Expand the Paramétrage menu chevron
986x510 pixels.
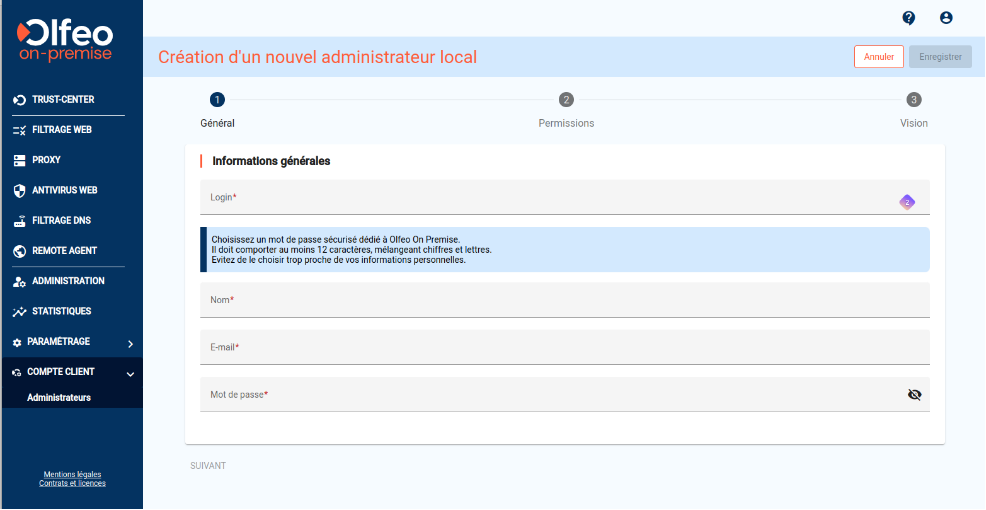coord(130,343)
